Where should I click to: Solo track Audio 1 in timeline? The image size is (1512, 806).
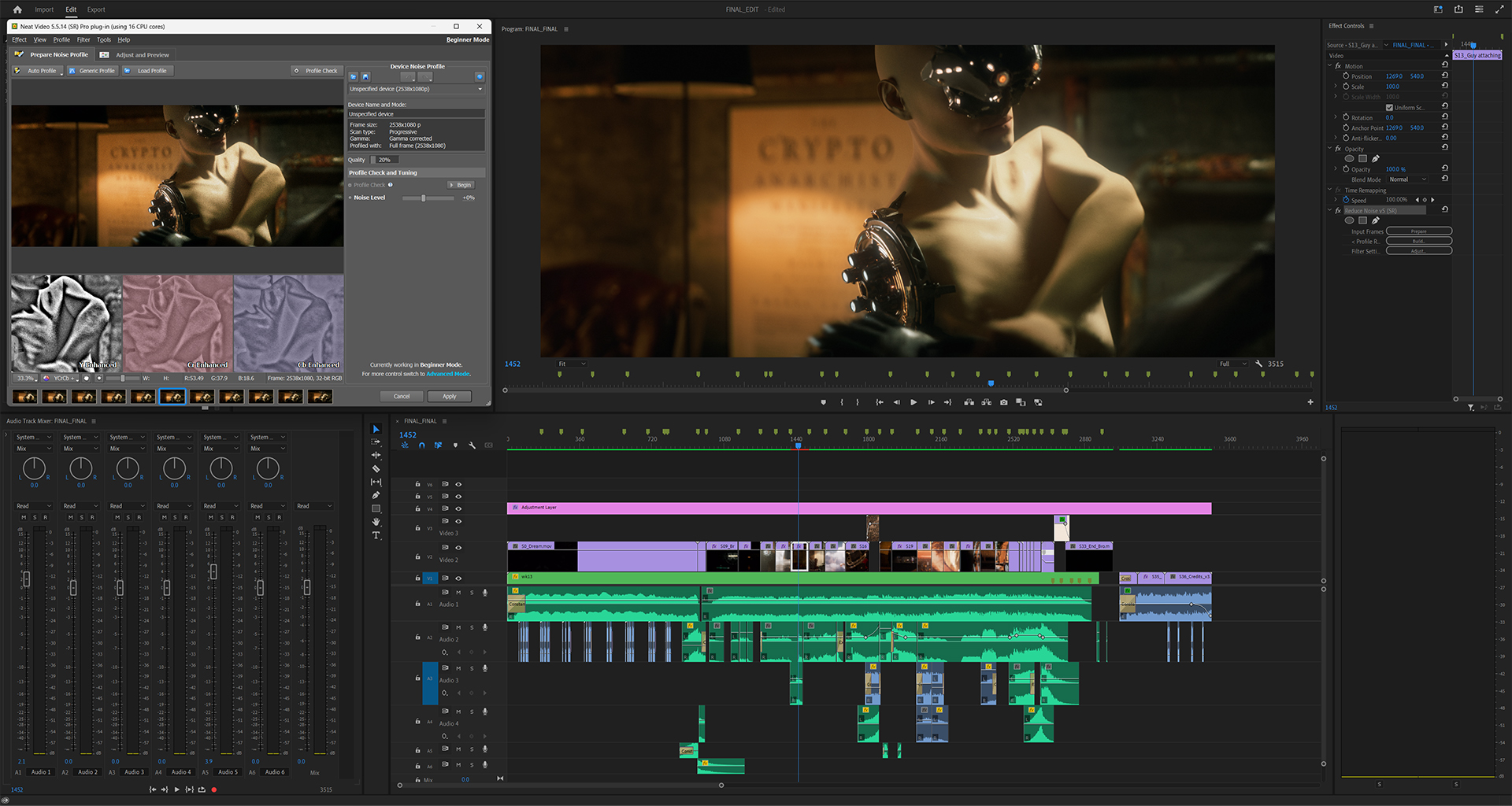tap(472, 593)
